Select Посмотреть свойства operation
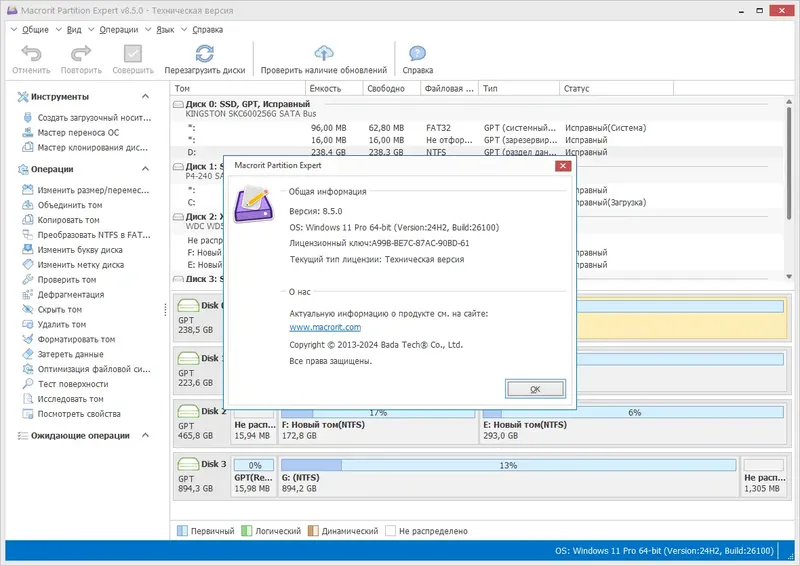800x566 pixels. [71, 414]
